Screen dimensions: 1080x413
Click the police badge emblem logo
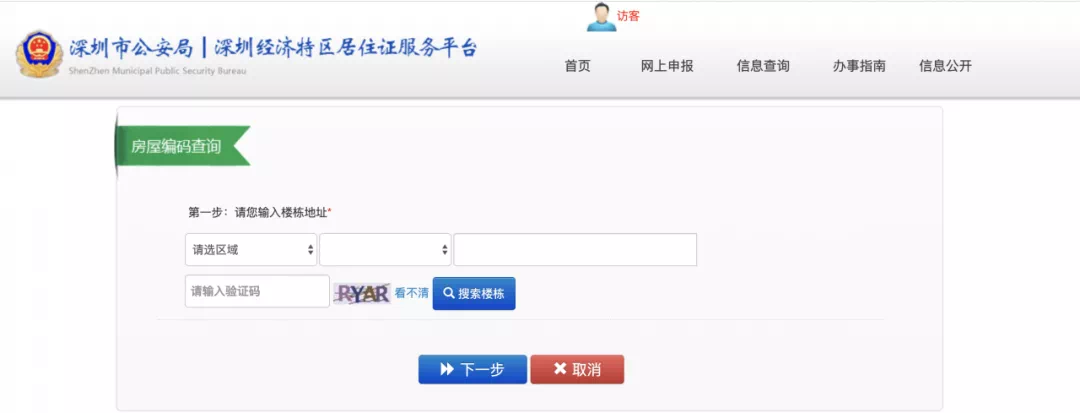tap(40, 54)
